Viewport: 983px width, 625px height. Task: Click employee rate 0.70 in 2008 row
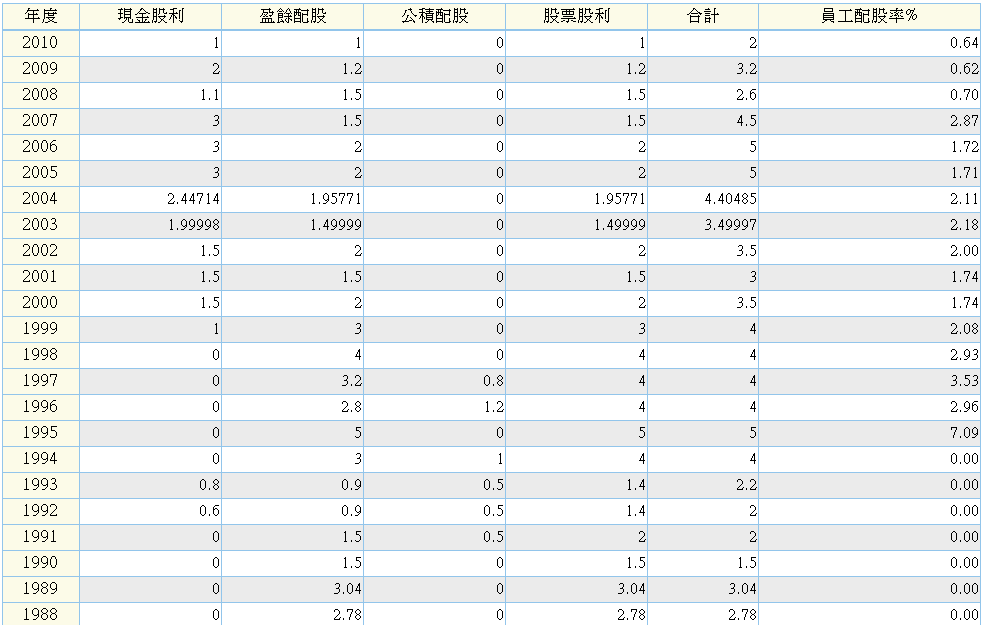coord(964,95)
